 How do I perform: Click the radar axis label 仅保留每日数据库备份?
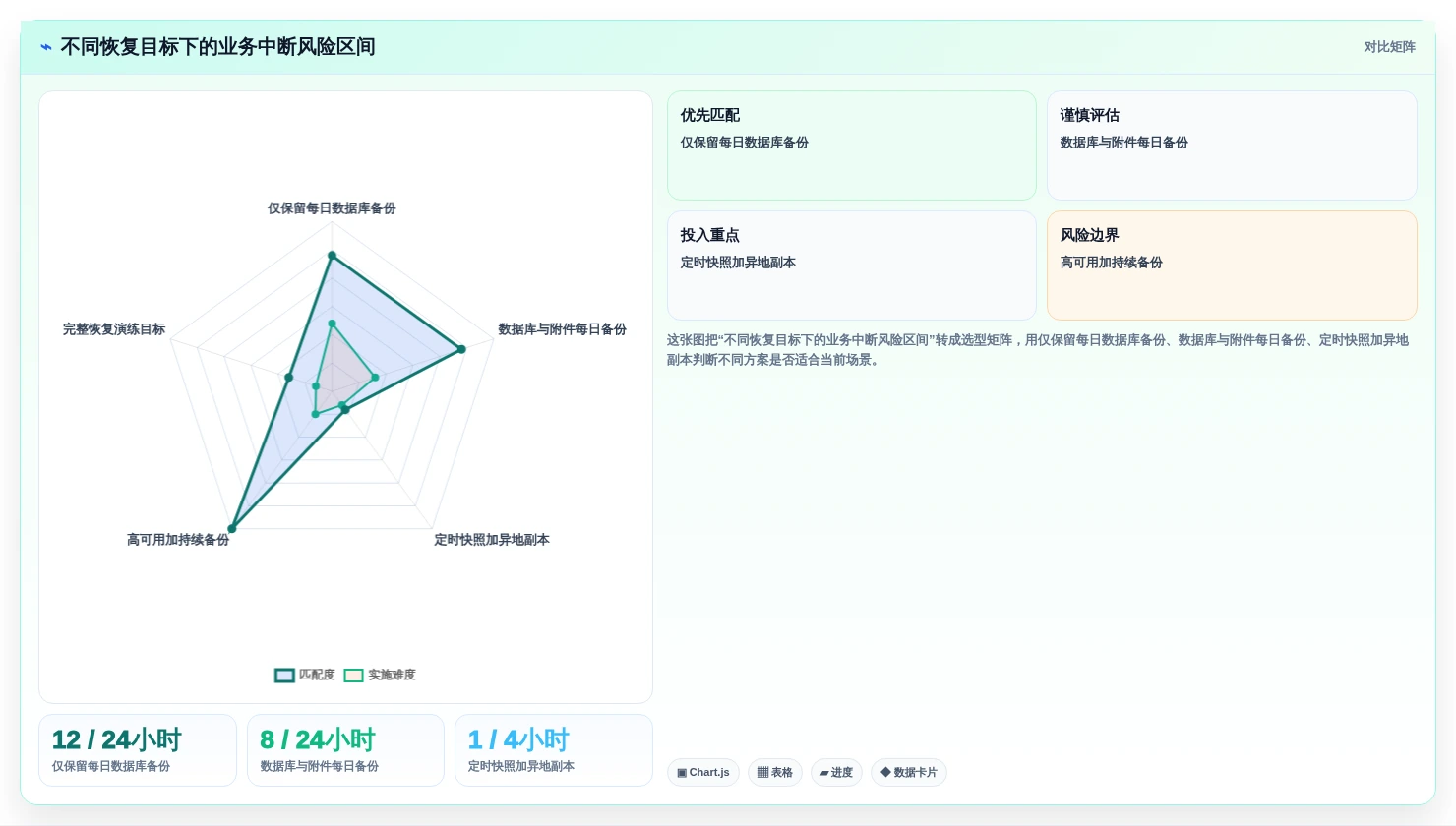pyautogui.click(x=332, y=208)
